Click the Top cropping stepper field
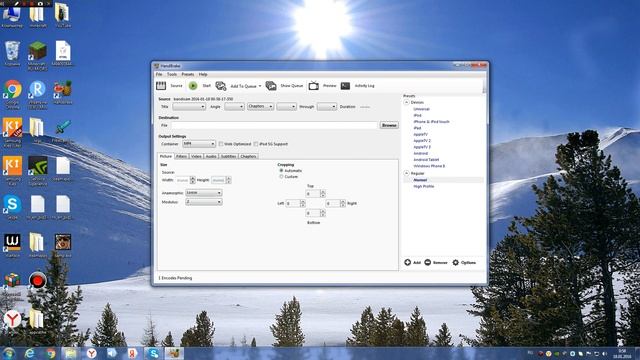Image resolution: width=640 pixels, height=360 pixels. 315,193
